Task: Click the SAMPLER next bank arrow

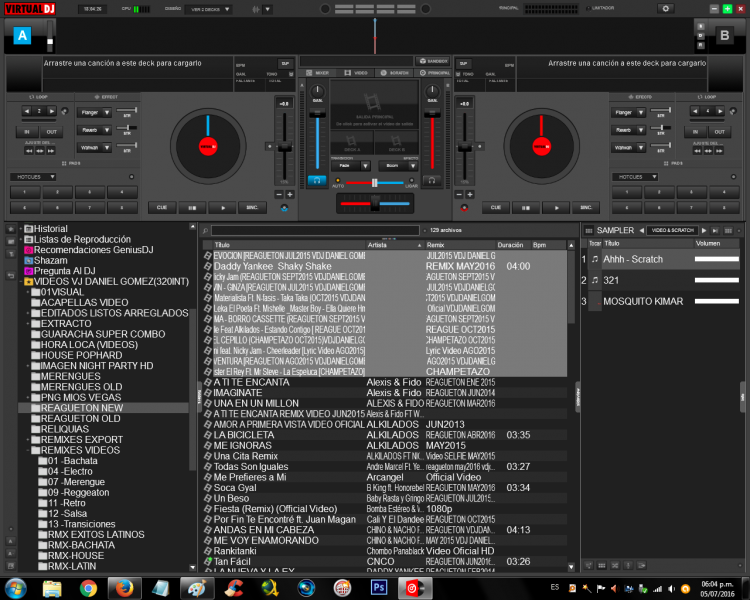Action: (704, 231)
